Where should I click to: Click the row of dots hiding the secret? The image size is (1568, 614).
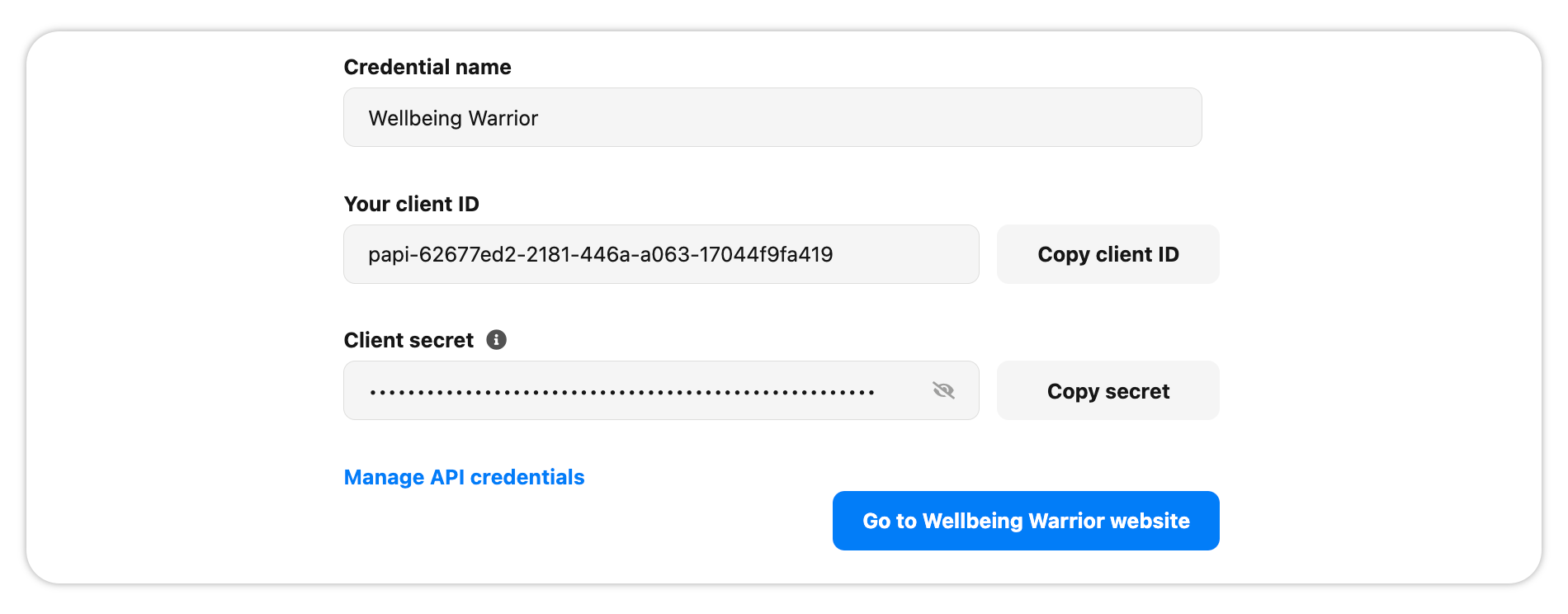click(621, 392)
